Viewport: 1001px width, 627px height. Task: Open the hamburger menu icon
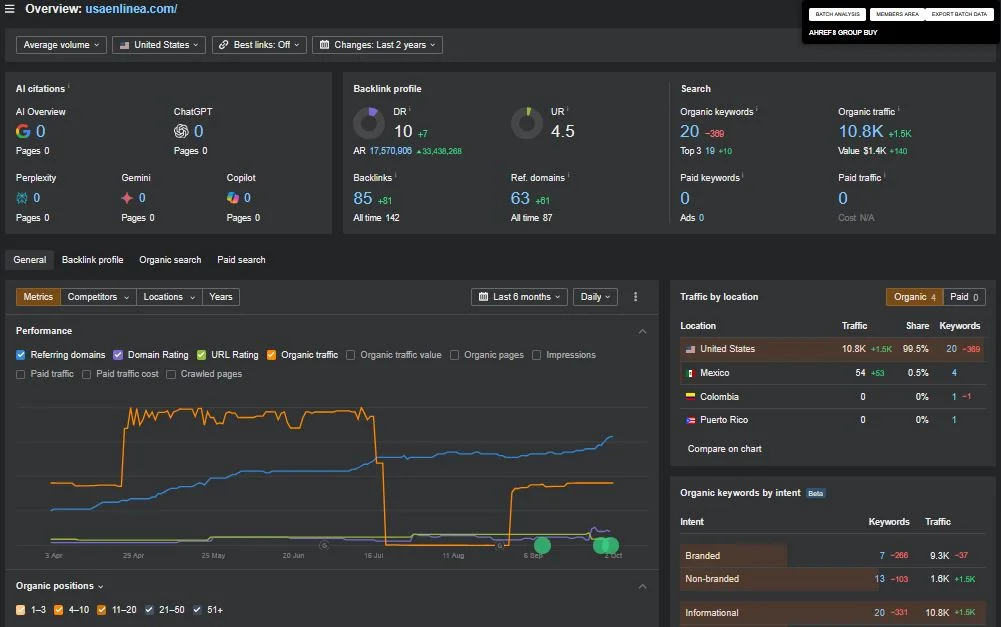point(10,9)
